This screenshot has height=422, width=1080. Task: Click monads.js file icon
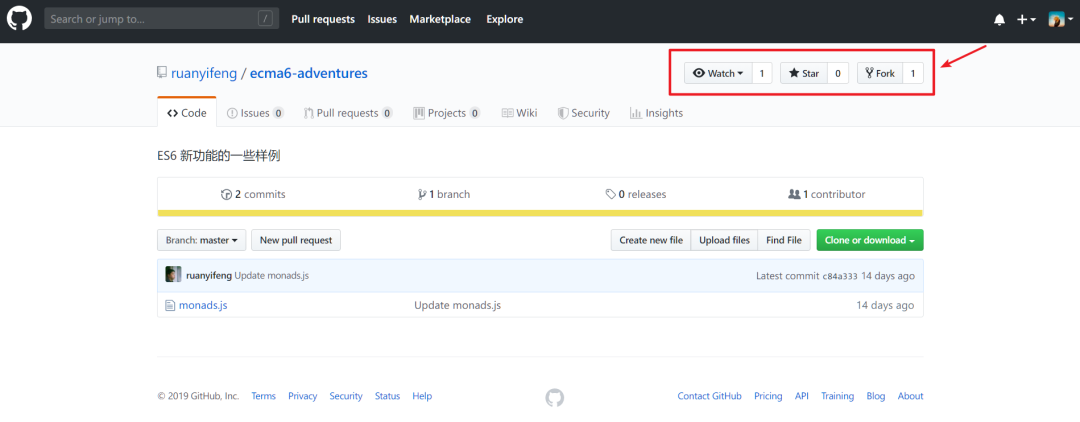169,305
